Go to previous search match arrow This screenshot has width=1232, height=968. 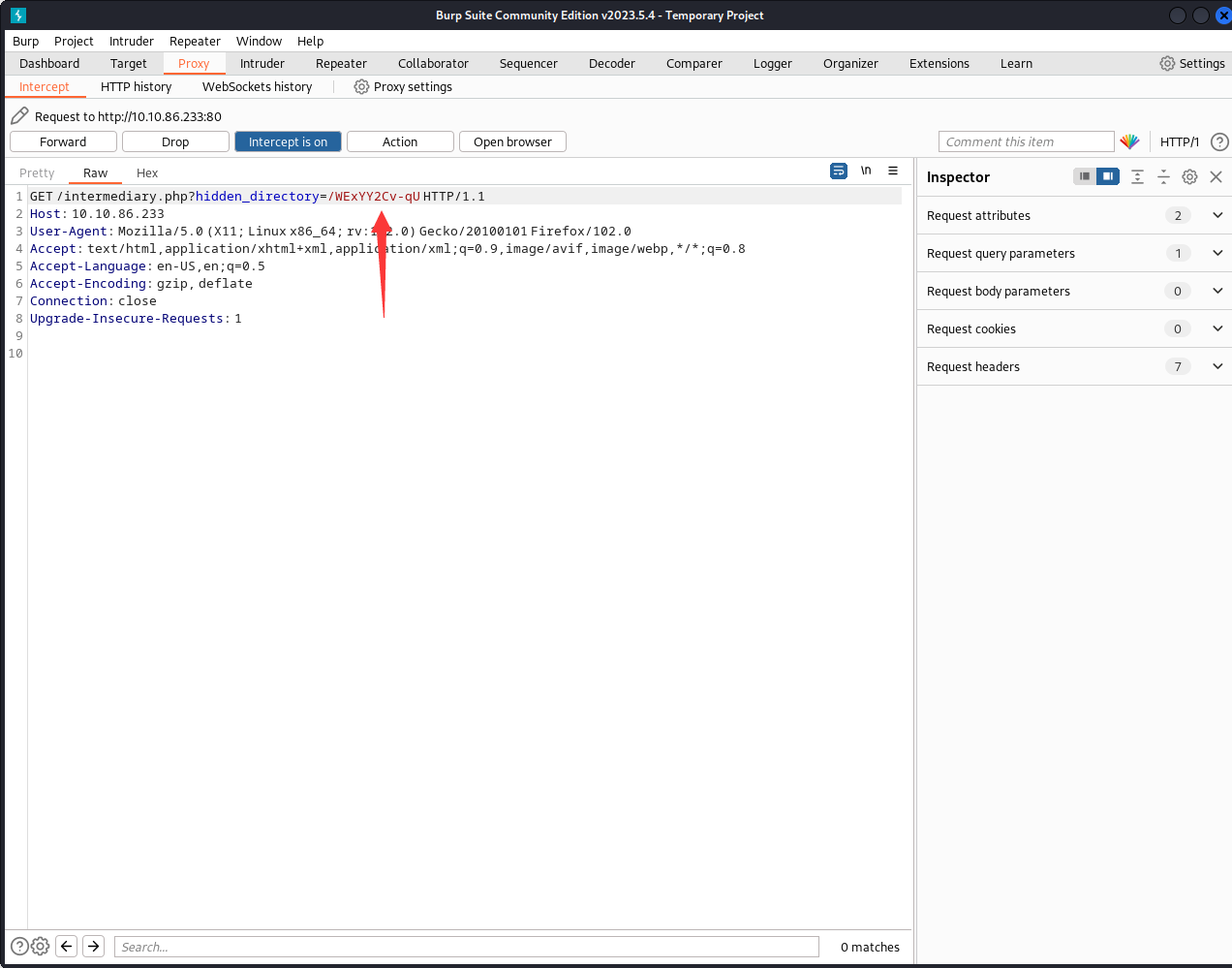(x=67, y=947)
